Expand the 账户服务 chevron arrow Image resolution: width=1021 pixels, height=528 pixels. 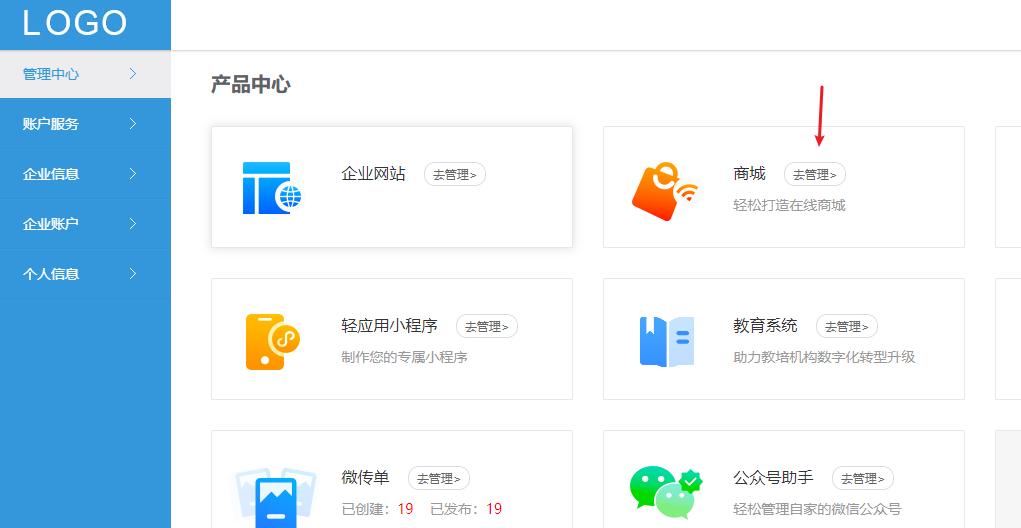(133, 124)
